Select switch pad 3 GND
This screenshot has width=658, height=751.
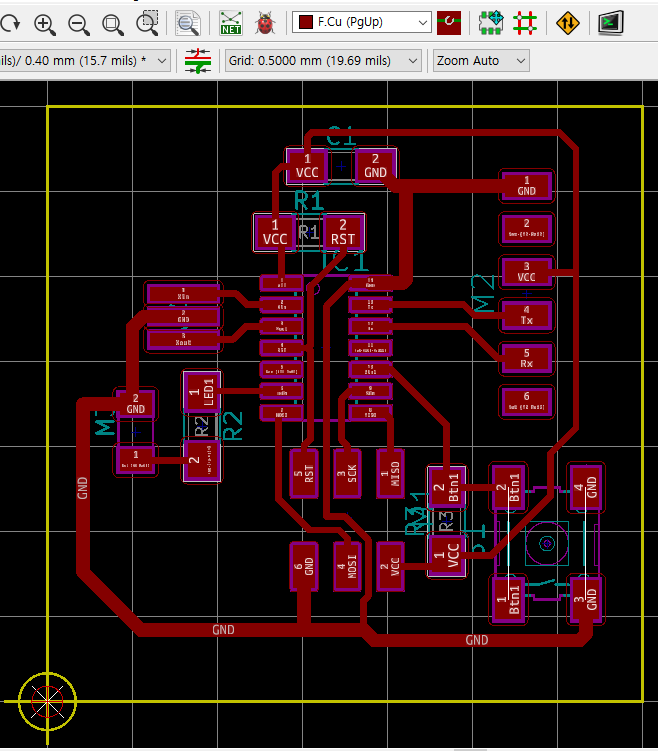click(585, 599)
